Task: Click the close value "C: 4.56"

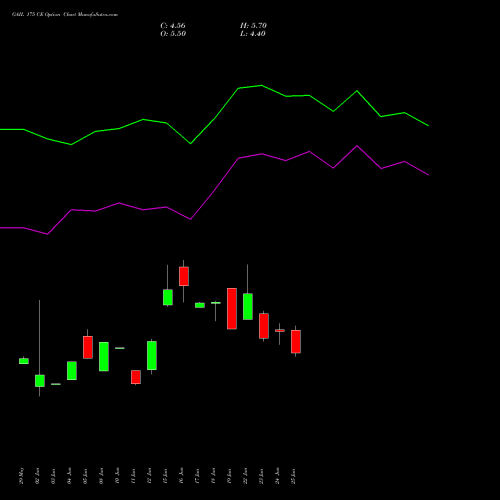Action: click(173, 26)
